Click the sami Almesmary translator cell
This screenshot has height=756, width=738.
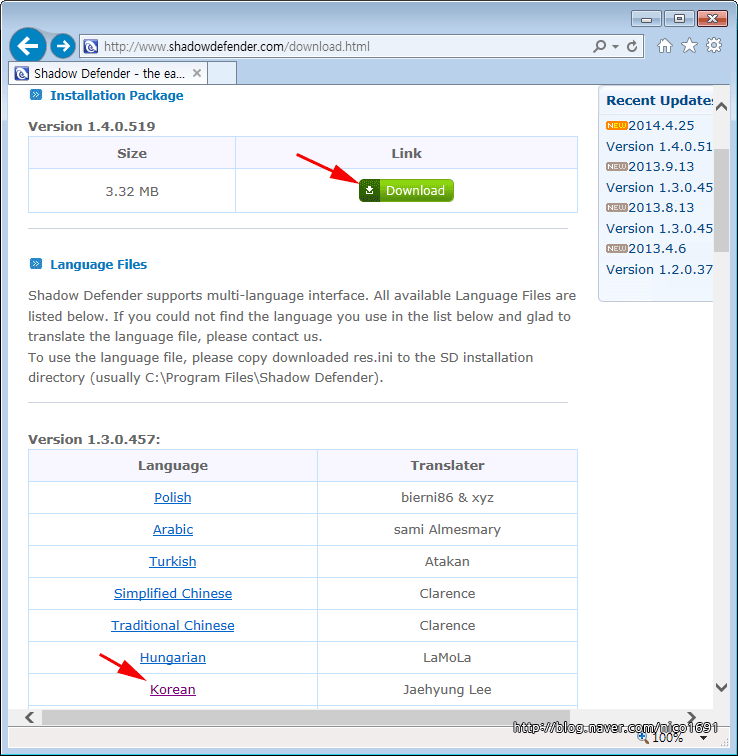tap(447, 529)
